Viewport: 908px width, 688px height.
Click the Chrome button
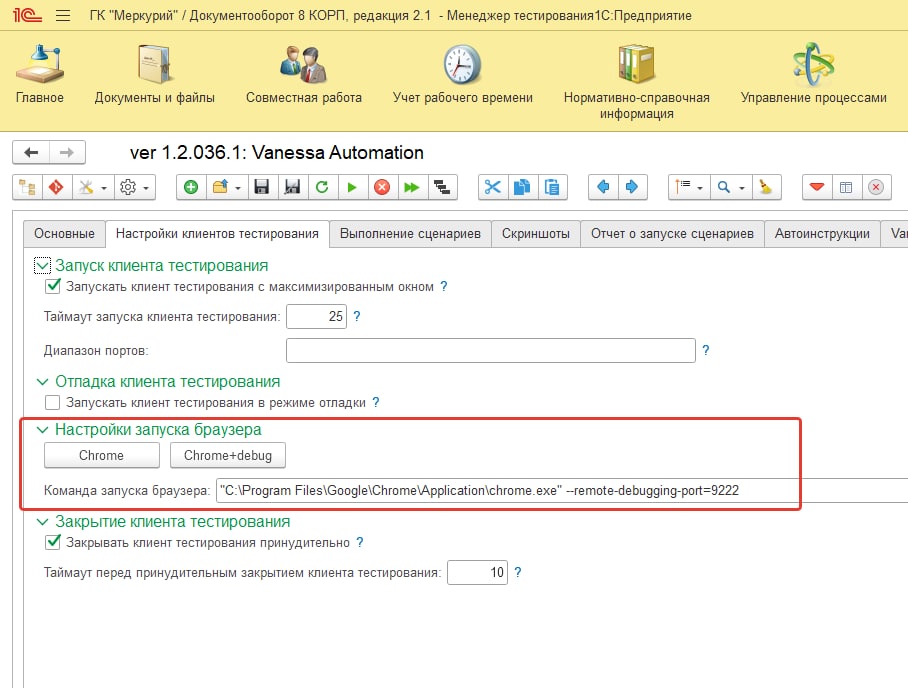[101, 455]
